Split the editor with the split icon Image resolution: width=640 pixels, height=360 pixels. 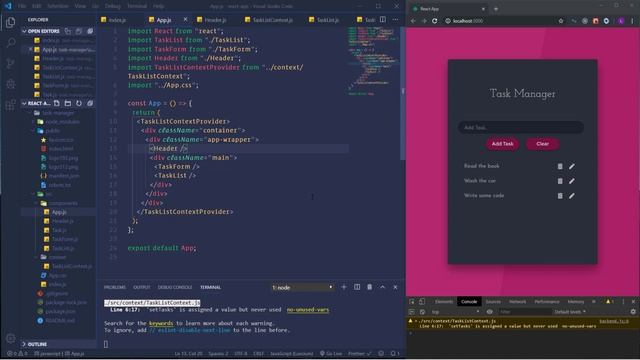pyautogui.click(x=382, y=20)
